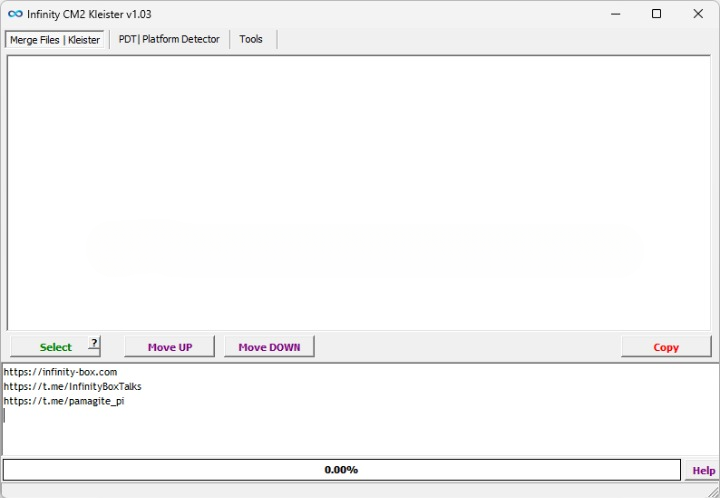Click the Move DOWN button
This screenshot has height=498, width=720.
click(269, 347)
